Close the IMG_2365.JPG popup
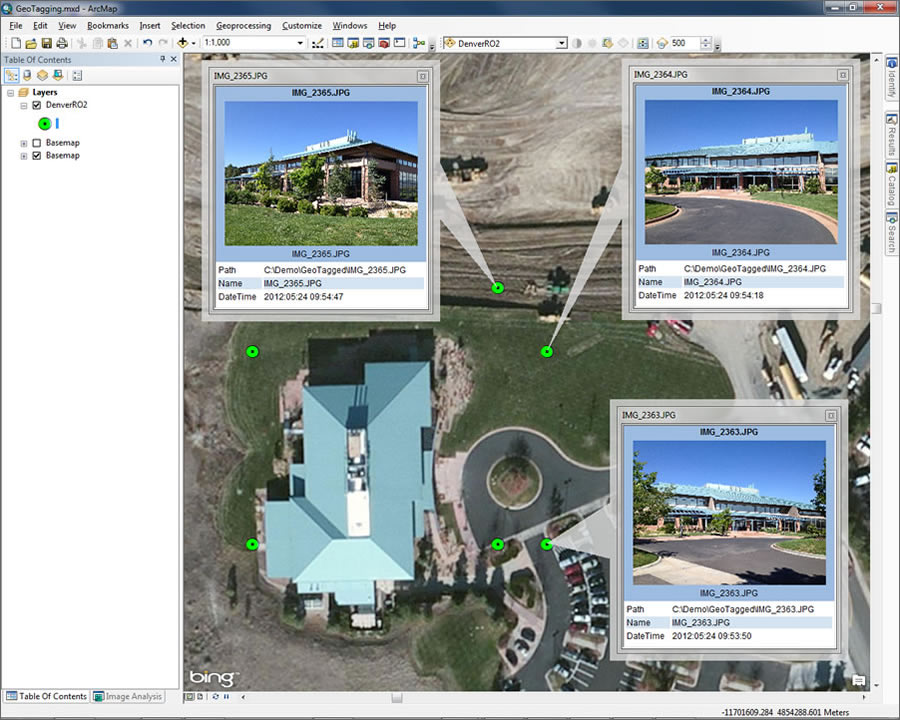 pos(423,76)
